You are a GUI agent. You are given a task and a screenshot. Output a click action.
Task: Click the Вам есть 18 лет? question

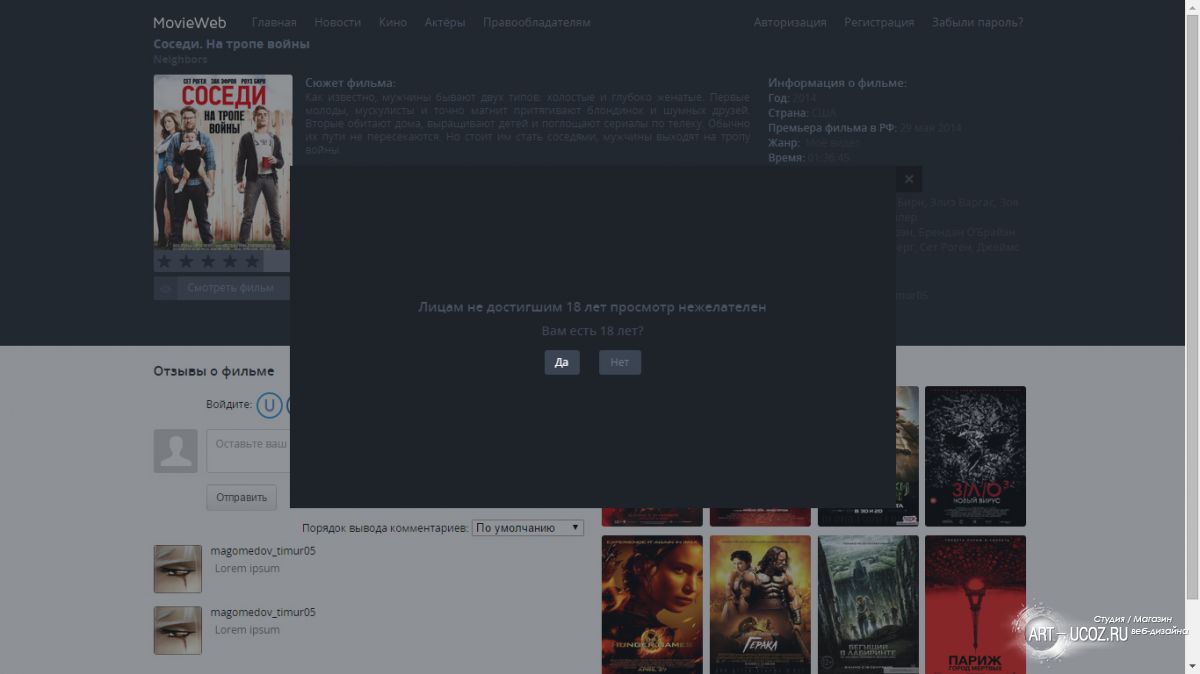tap(592, 330)
